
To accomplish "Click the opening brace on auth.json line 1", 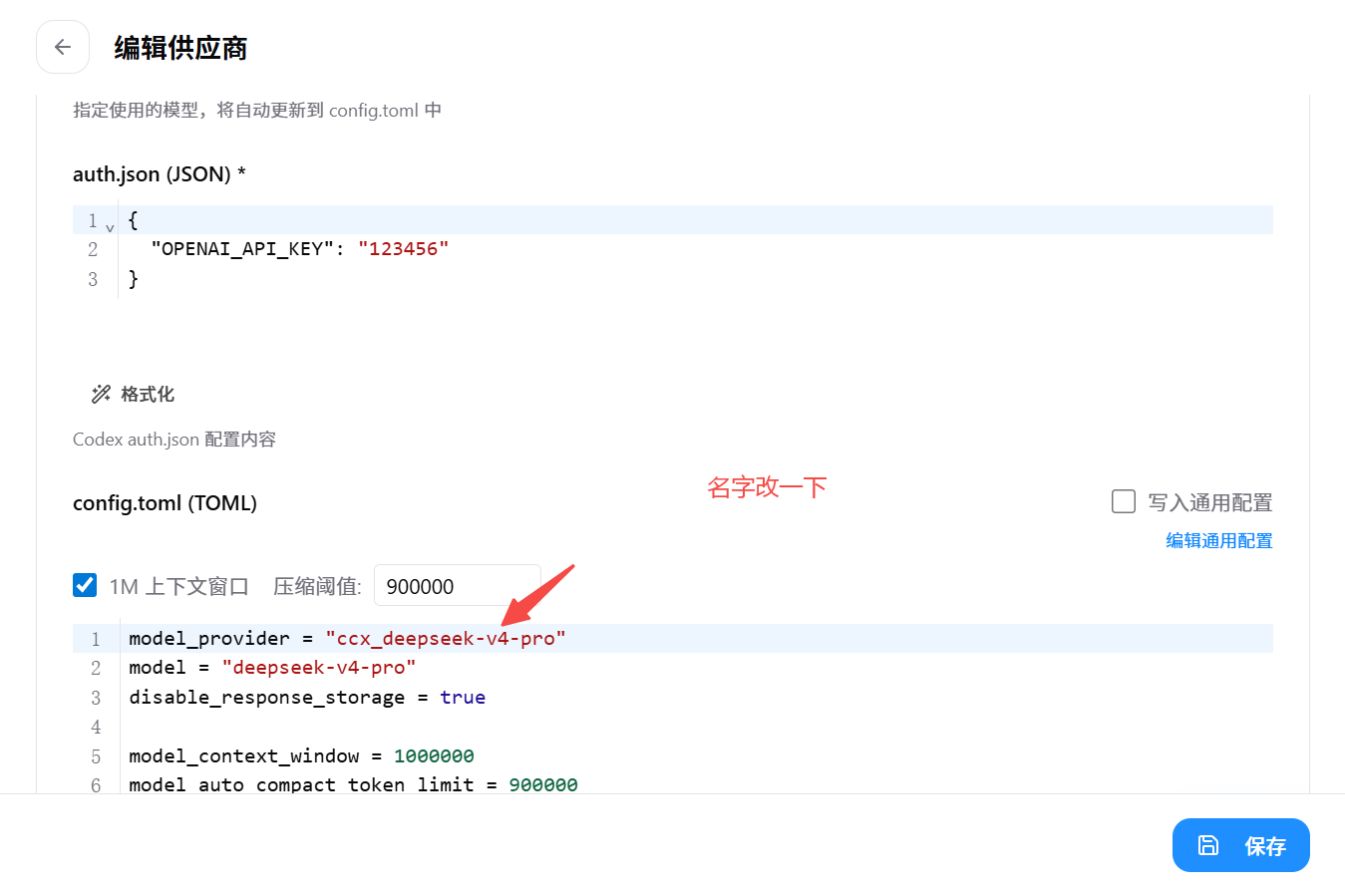I will click(134, 220).
